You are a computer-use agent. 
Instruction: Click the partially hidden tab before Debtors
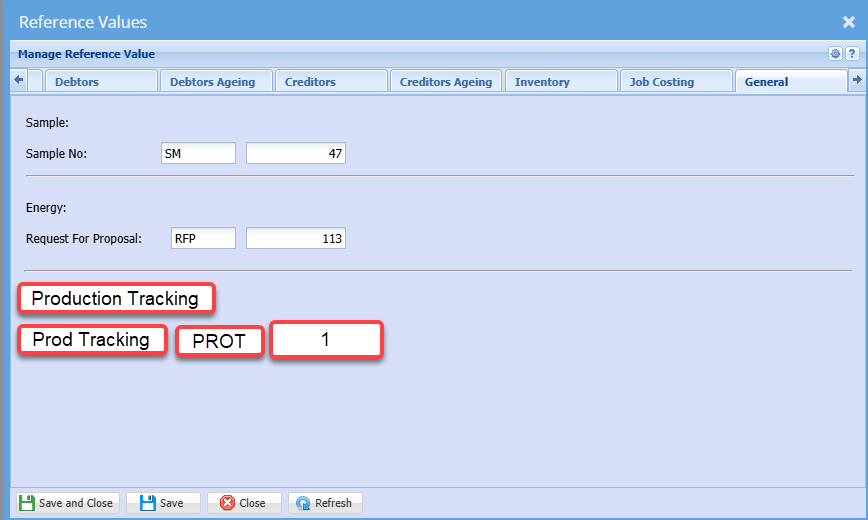coord(35,81)
